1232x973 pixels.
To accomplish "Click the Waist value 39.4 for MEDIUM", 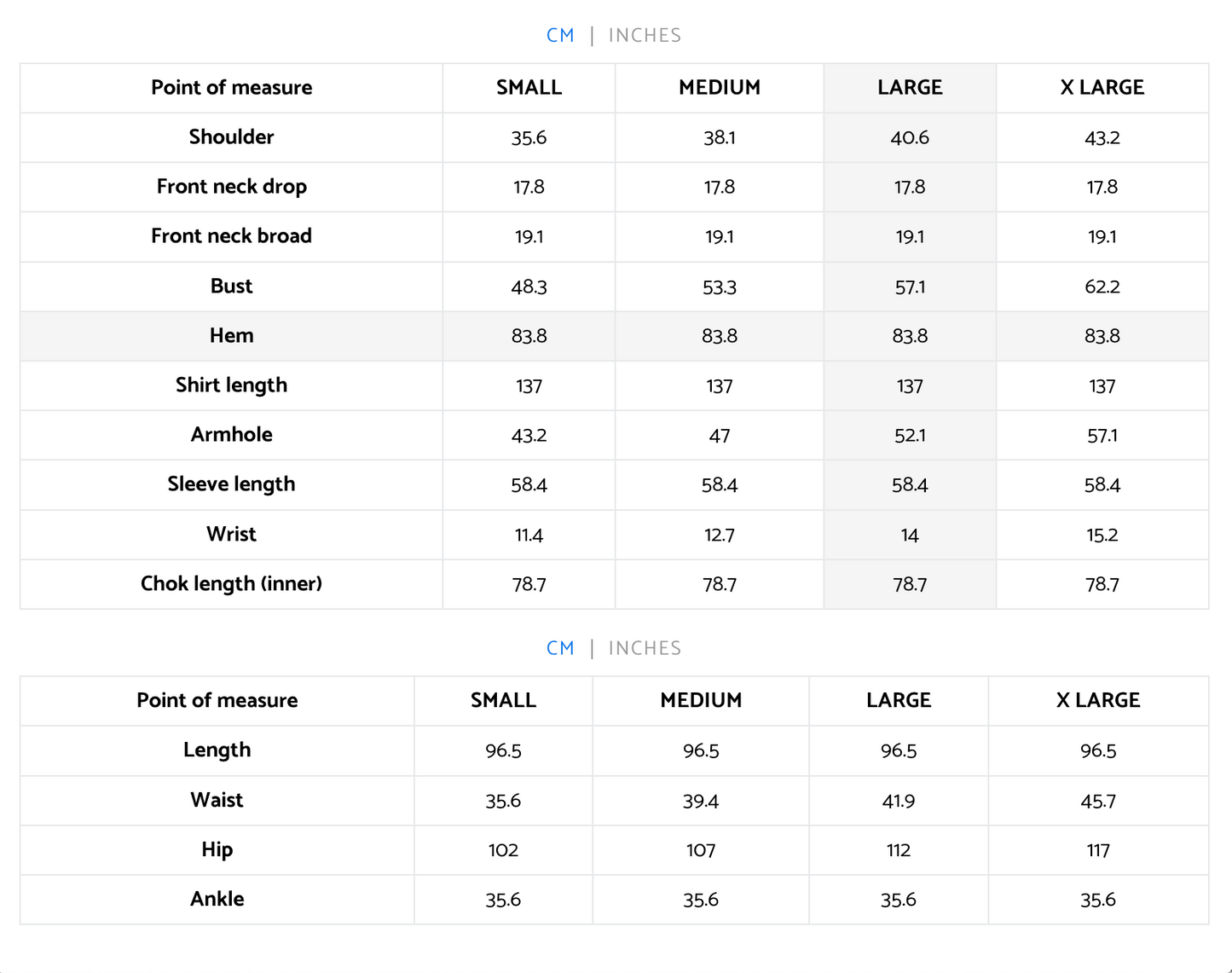I will (x=701, y=802).
